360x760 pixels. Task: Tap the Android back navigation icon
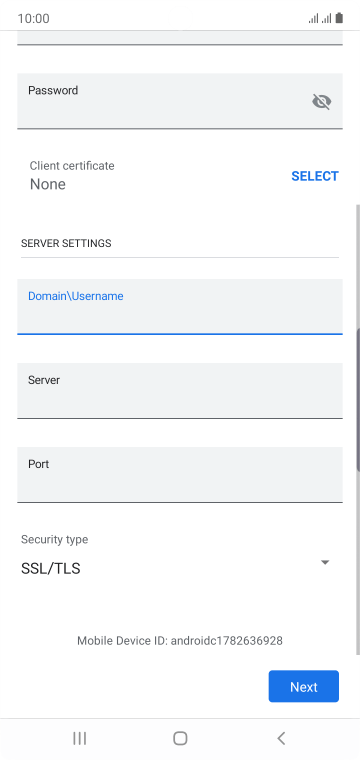[281, 738]
